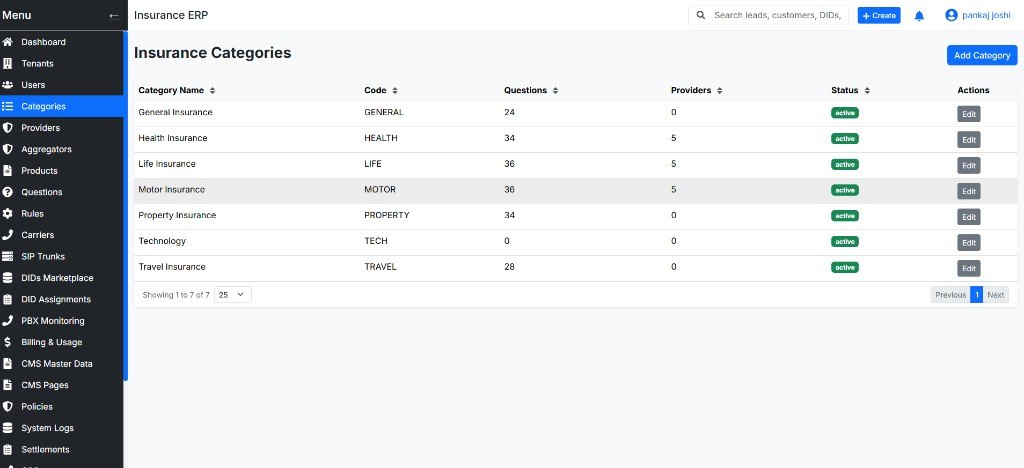Click the Settlements clipboard icon
1024x468 pixels.
[8, 450]
